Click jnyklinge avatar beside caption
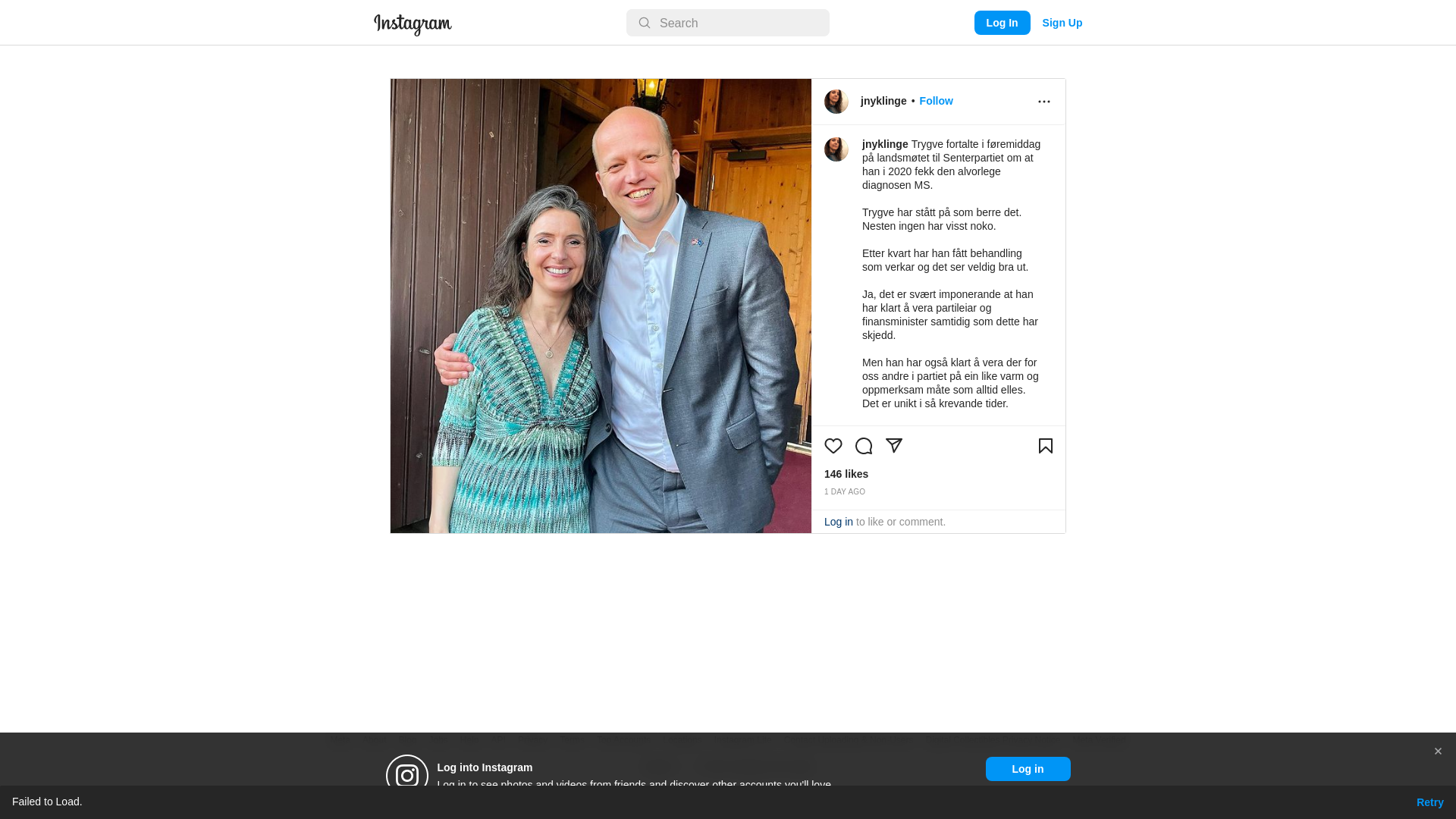Screen dimensions: 1456x819 click(x=836, y=149)
